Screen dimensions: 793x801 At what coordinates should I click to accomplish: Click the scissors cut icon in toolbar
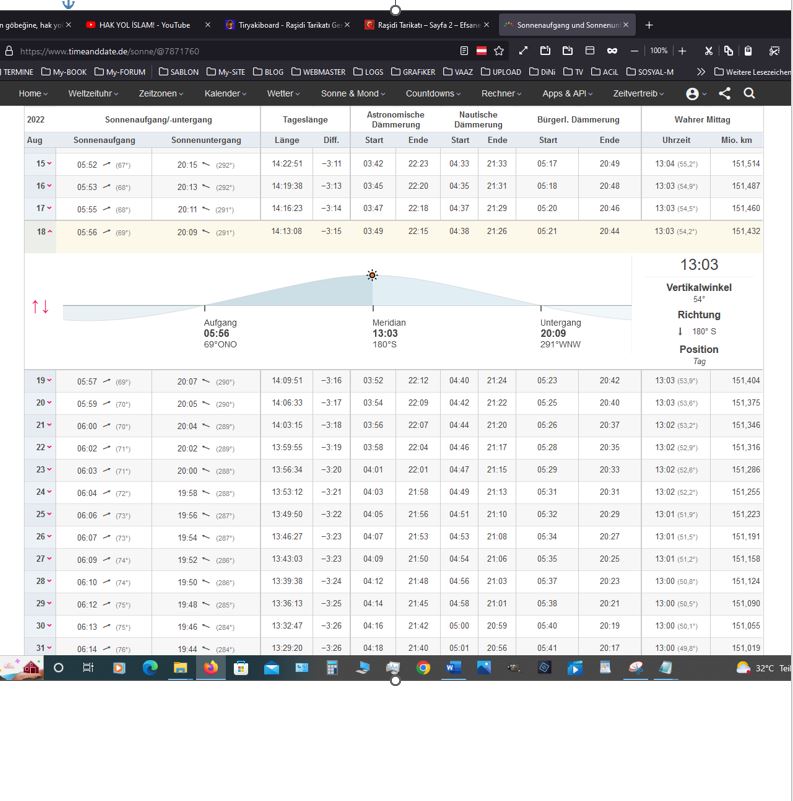pos(708,51)
